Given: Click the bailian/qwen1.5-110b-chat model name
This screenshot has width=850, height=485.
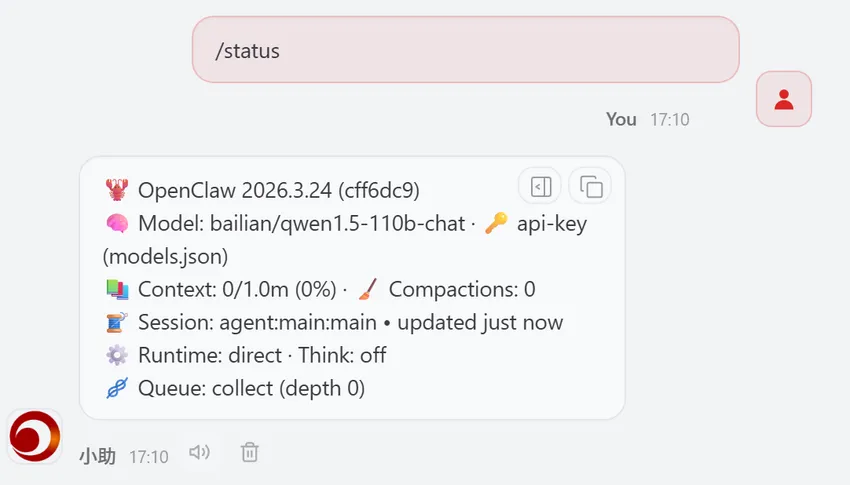Looking at the screenshot, I should tap(337, 224).
